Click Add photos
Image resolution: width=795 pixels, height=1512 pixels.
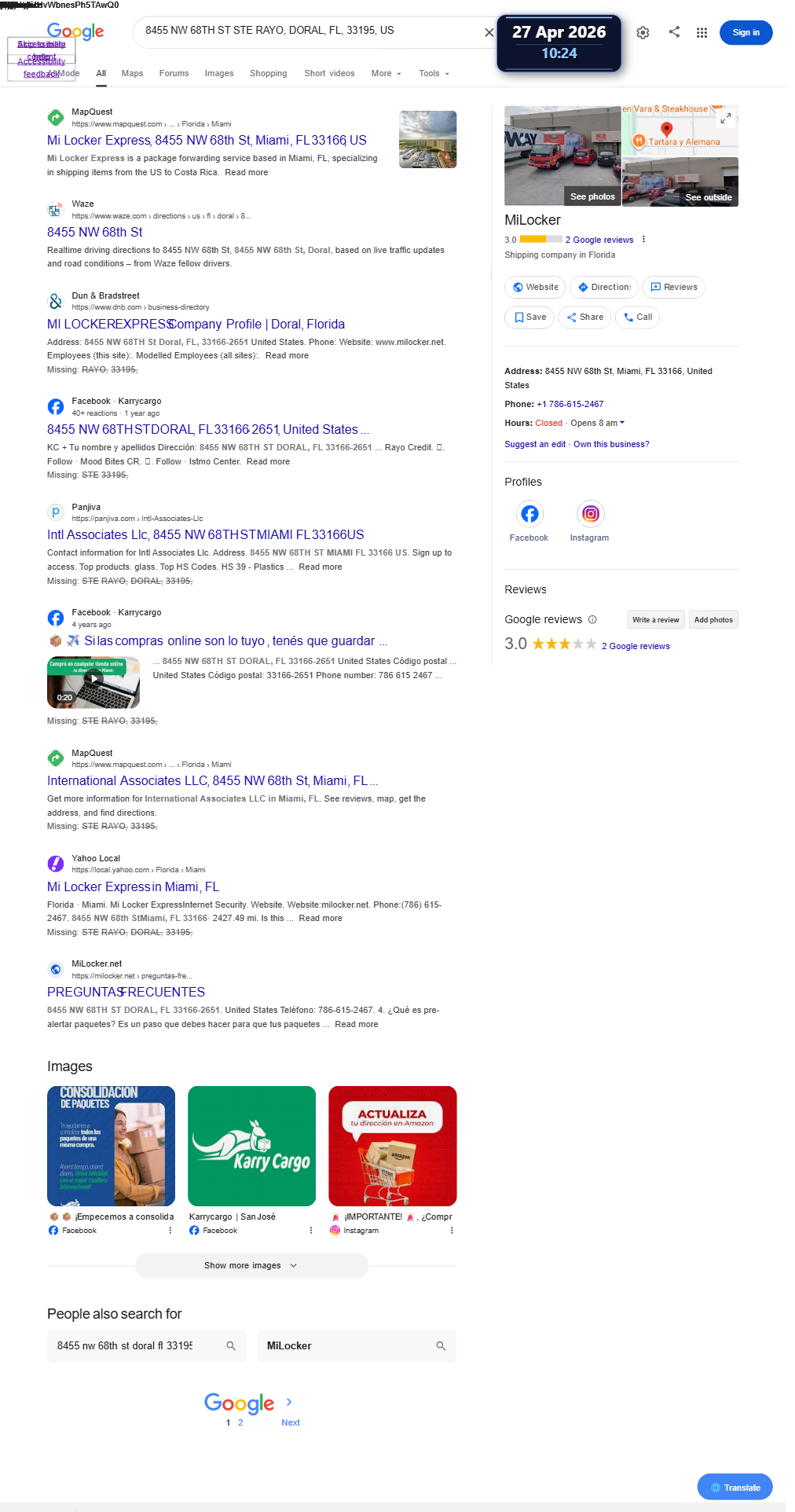coord(713,619)
